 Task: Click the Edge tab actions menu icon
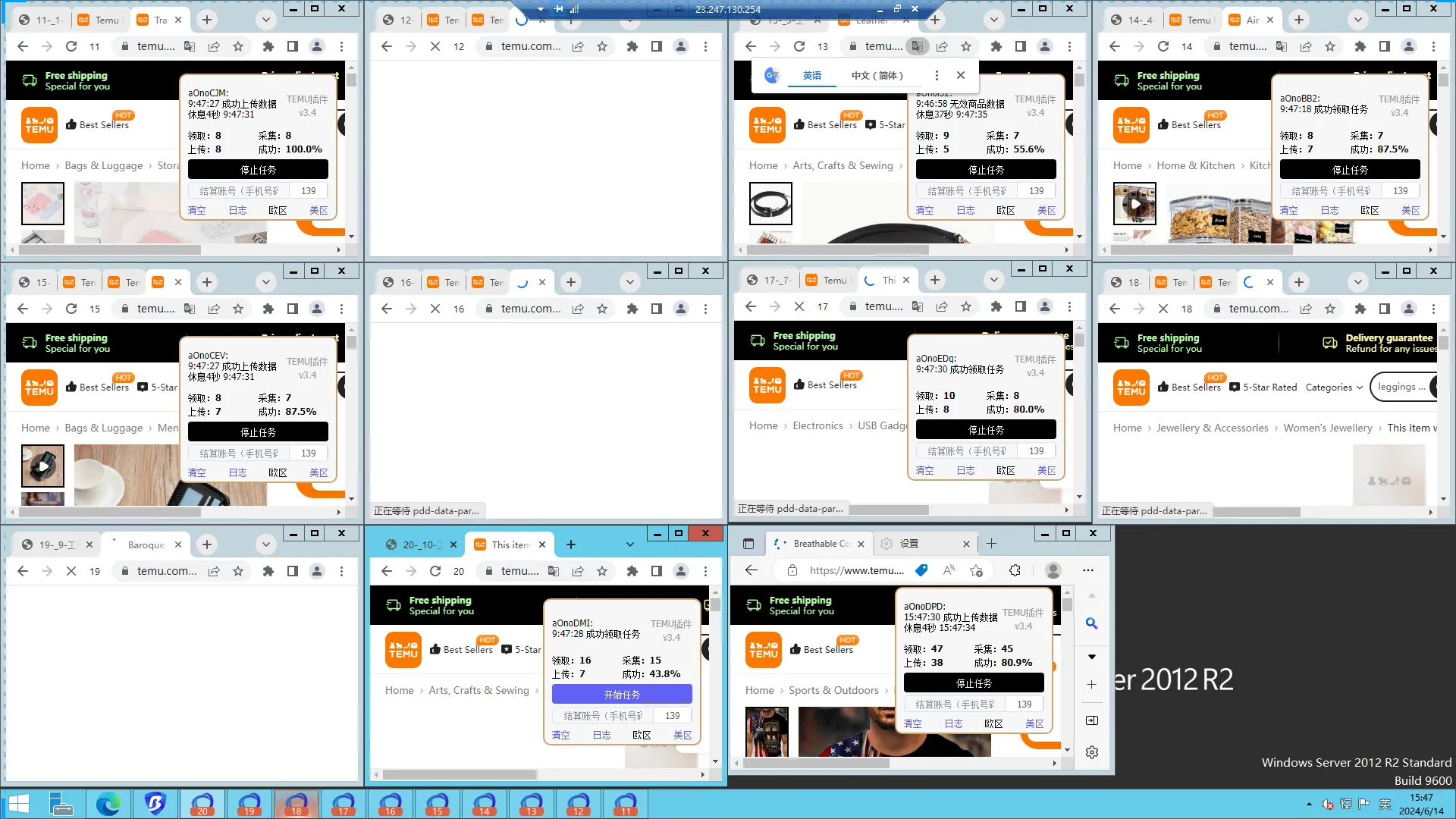tap(748, 544)
